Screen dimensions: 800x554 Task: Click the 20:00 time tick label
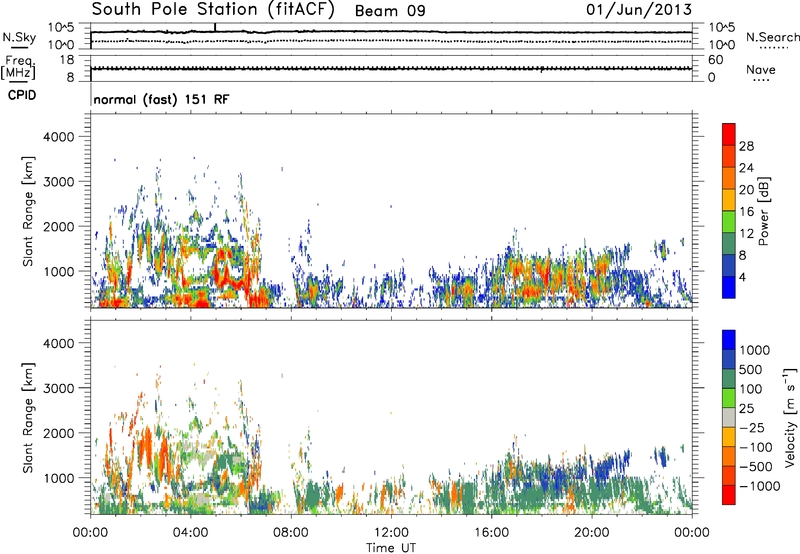click(591, 533)
